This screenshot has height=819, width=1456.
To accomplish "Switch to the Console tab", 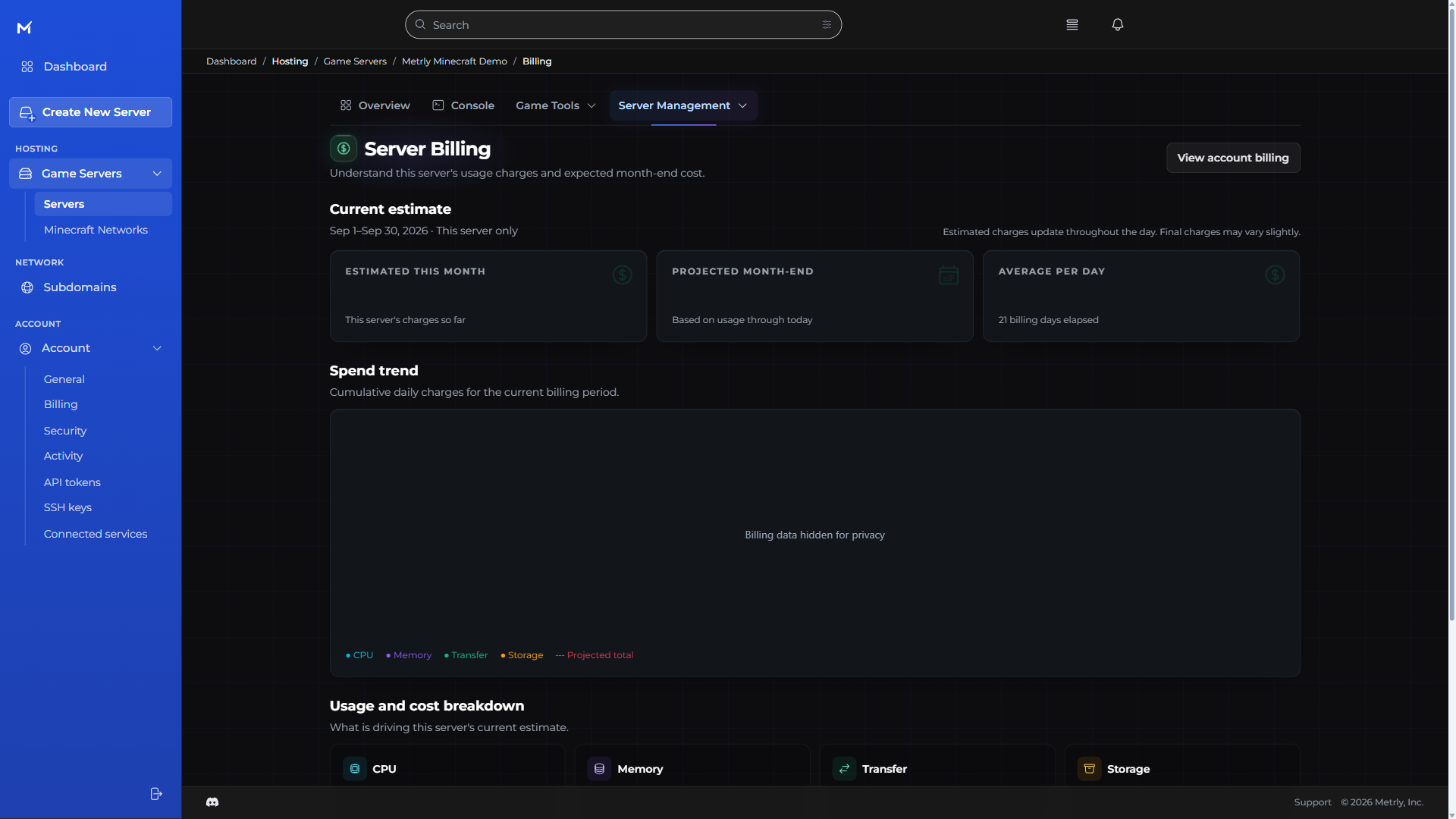I will (x=463, y=105).
